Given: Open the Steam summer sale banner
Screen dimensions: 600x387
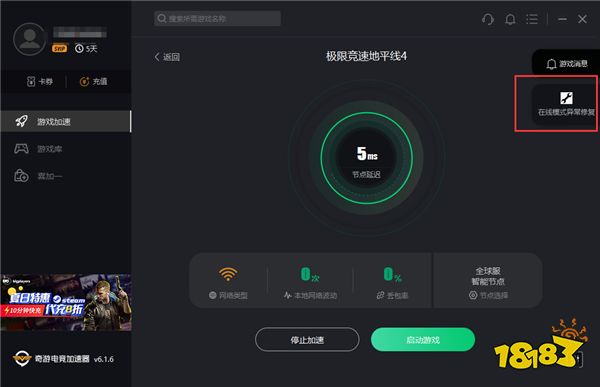Looking at the screenshot, I should tap(66, 302).
